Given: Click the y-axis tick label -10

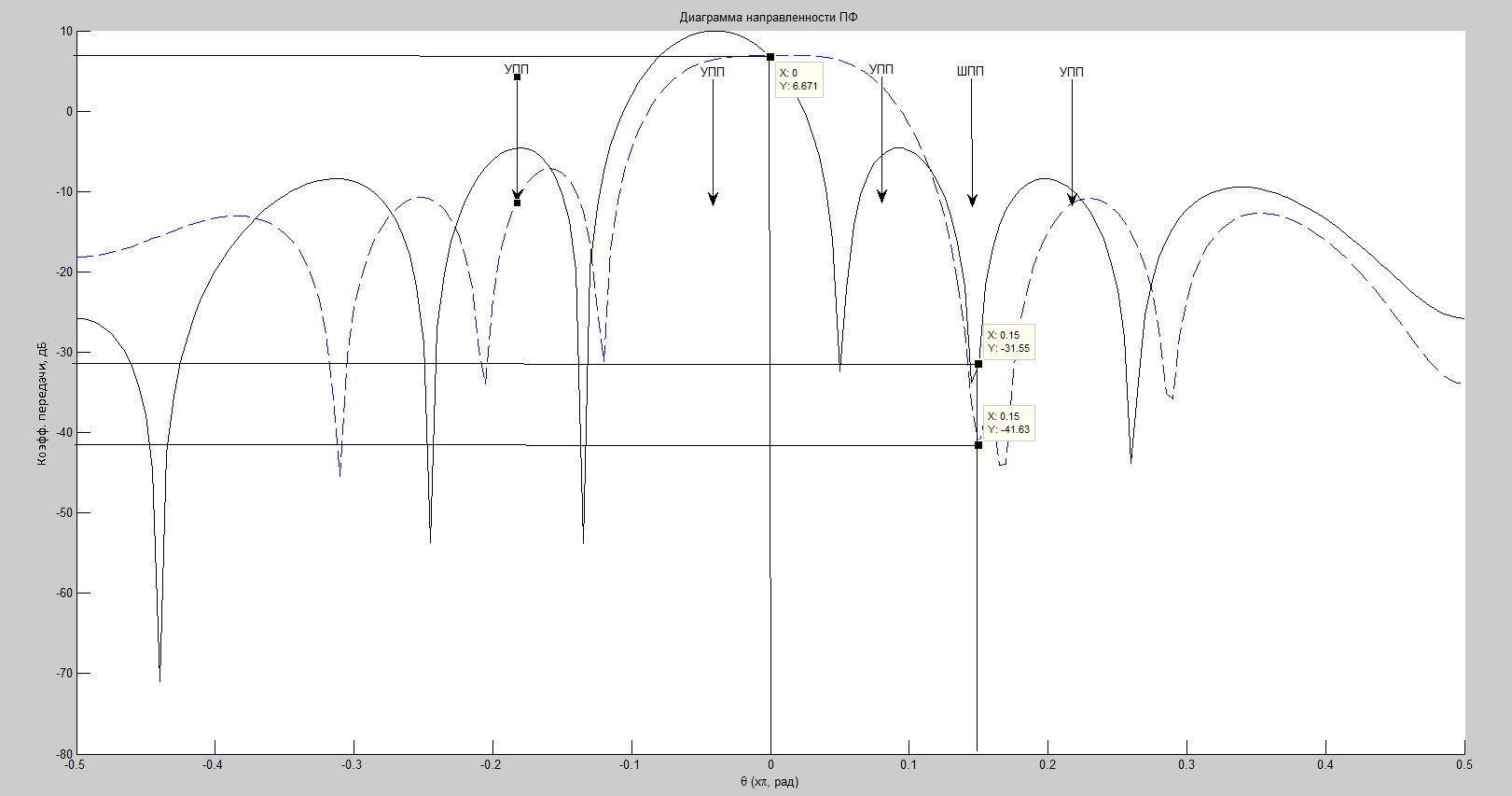Looking at the screenshot, I should 64,191.
